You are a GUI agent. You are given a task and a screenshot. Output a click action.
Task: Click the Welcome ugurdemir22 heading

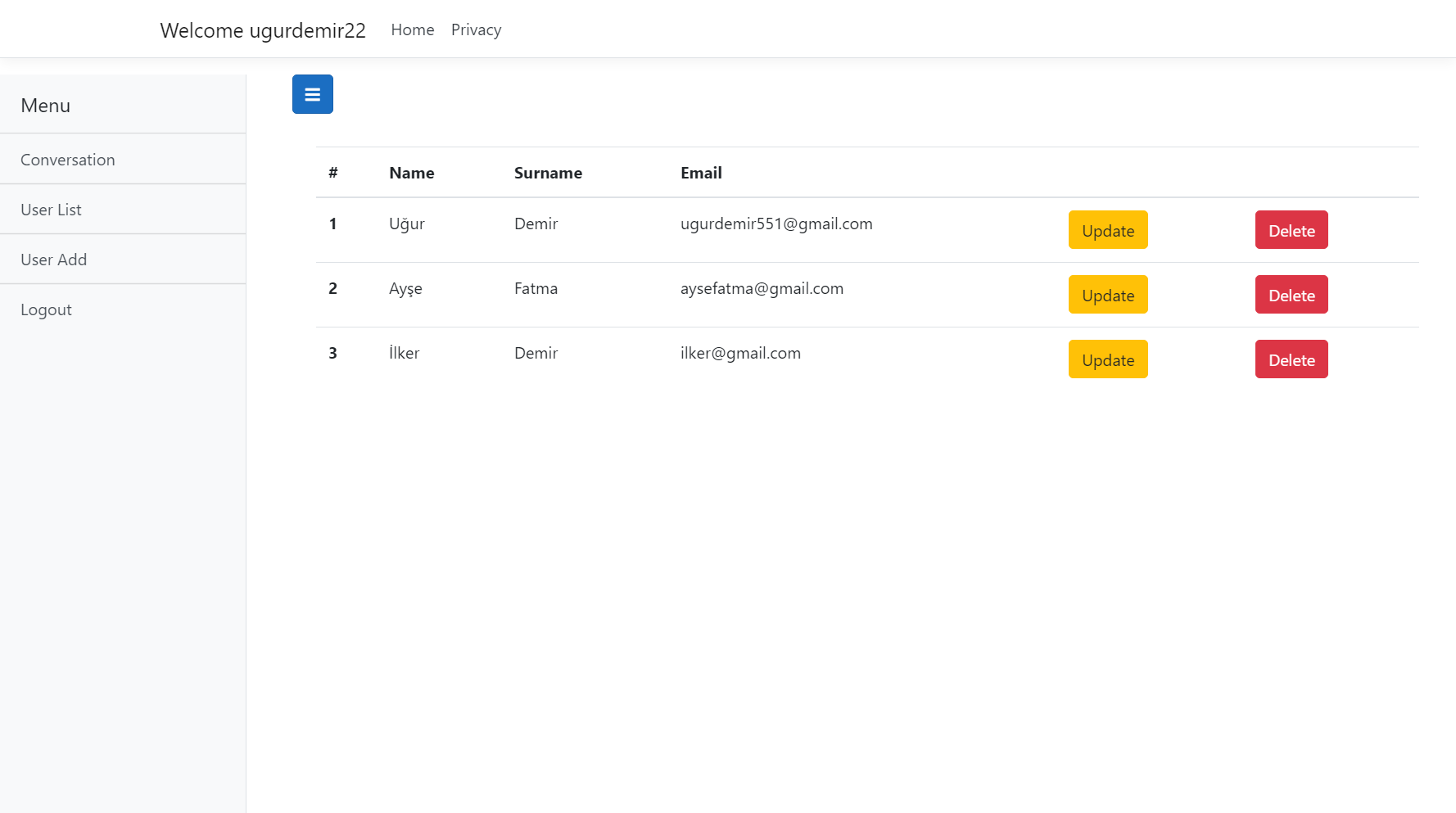tap(263, 30)
